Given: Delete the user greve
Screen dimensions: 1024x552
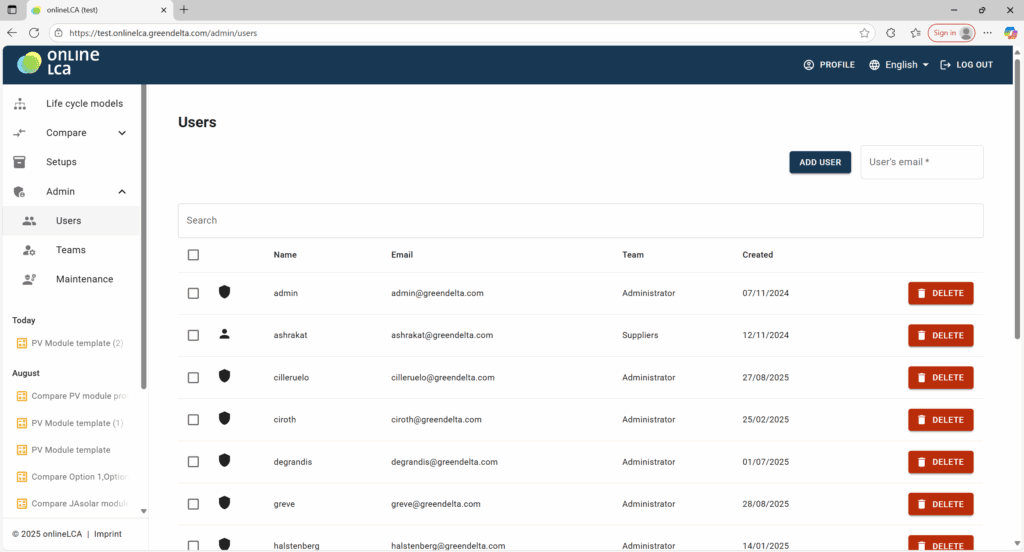Looking at the screenshot, I should tap(940, 504).
